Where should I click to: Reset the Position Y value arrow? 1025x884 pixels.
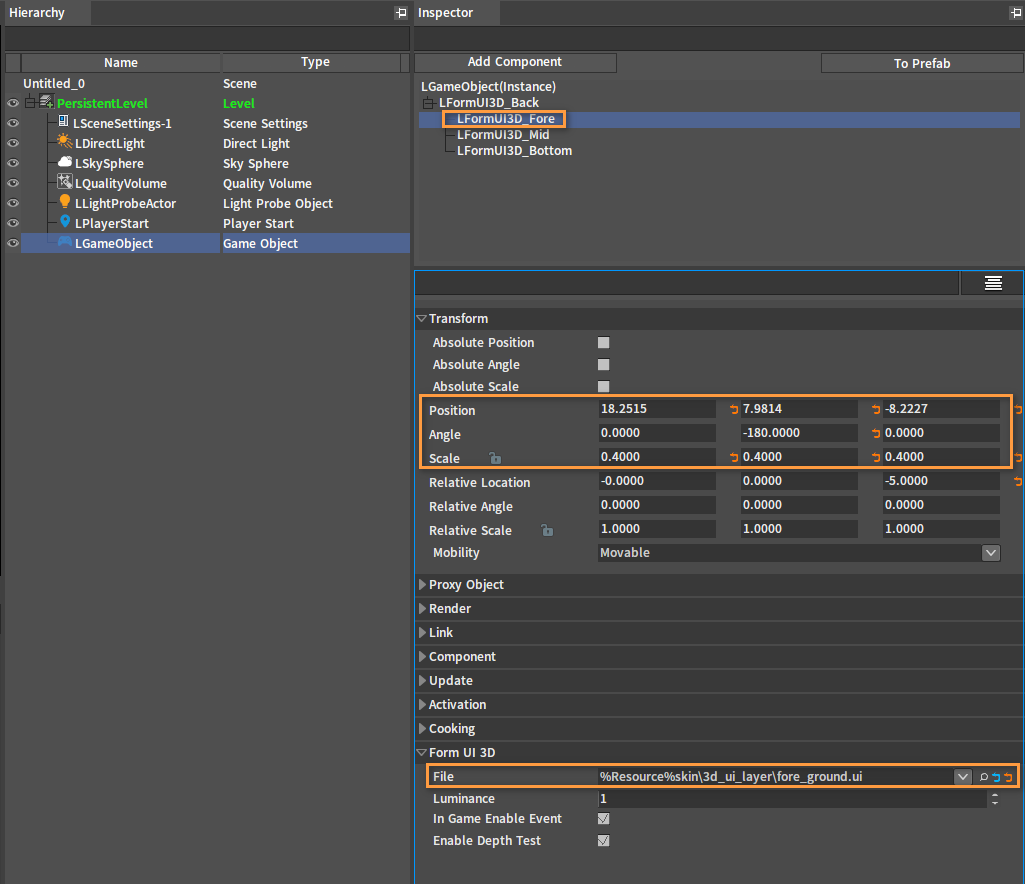(x=876, y=410)
